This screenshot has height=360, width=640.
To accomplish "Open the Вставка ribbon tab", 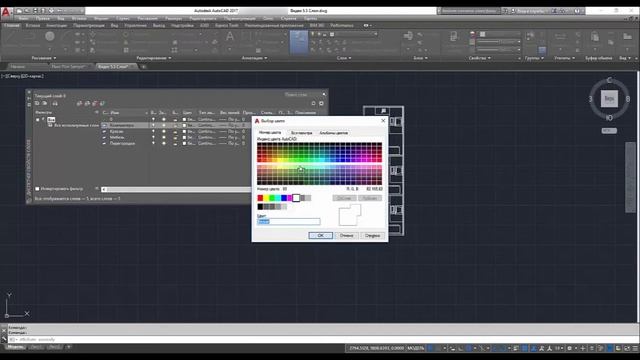I will pyautogui.click(x=33, y=25).
